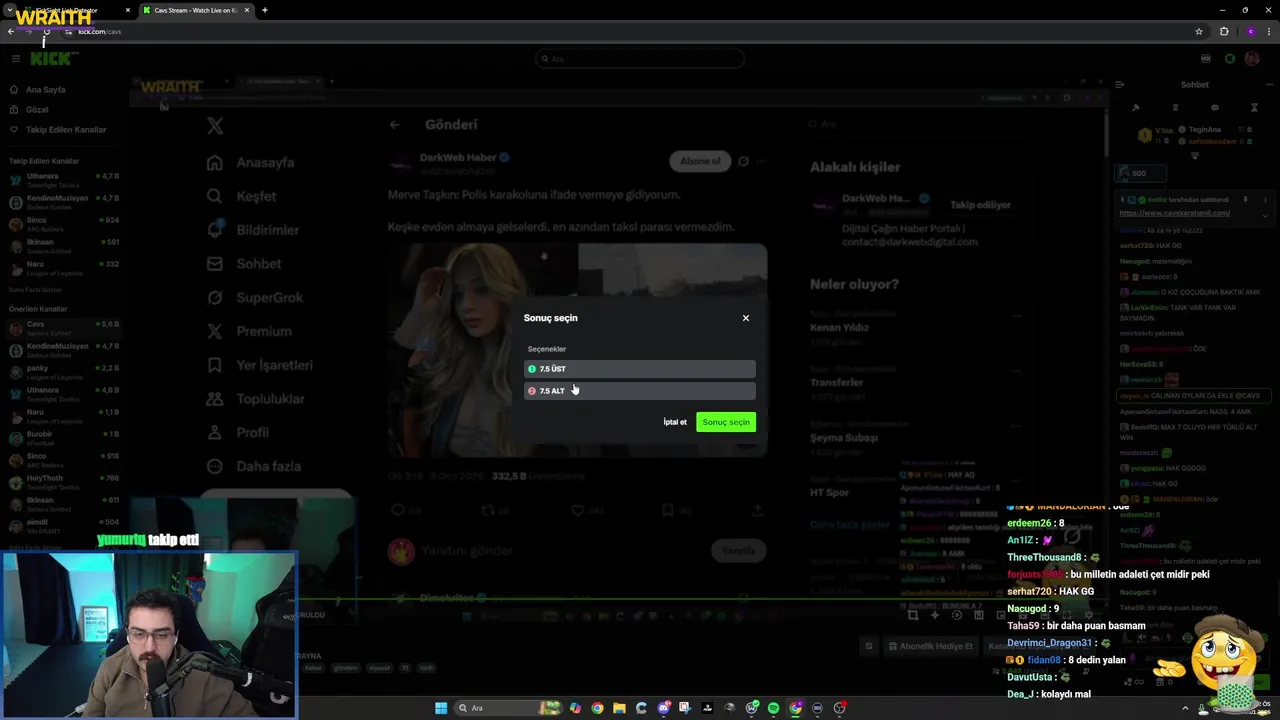The width and height of the screenshot is (1280, 720).
Task: Open the Kenan Yıldız trending topic
Action: click(839, 328)
